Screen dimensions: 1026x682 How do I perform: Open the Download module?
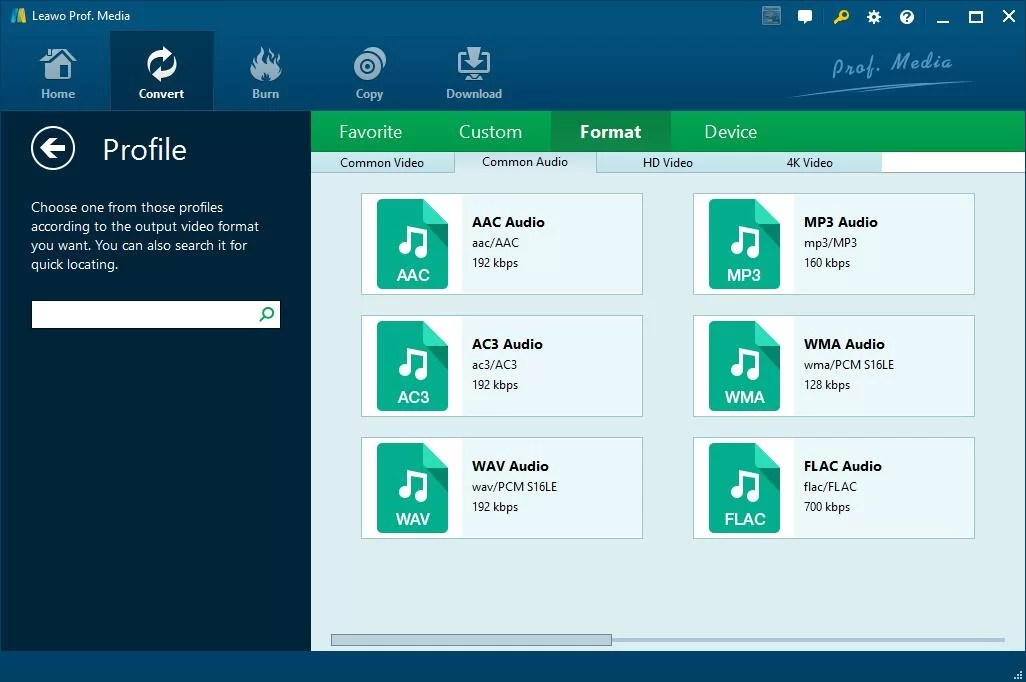coord(472,70)
